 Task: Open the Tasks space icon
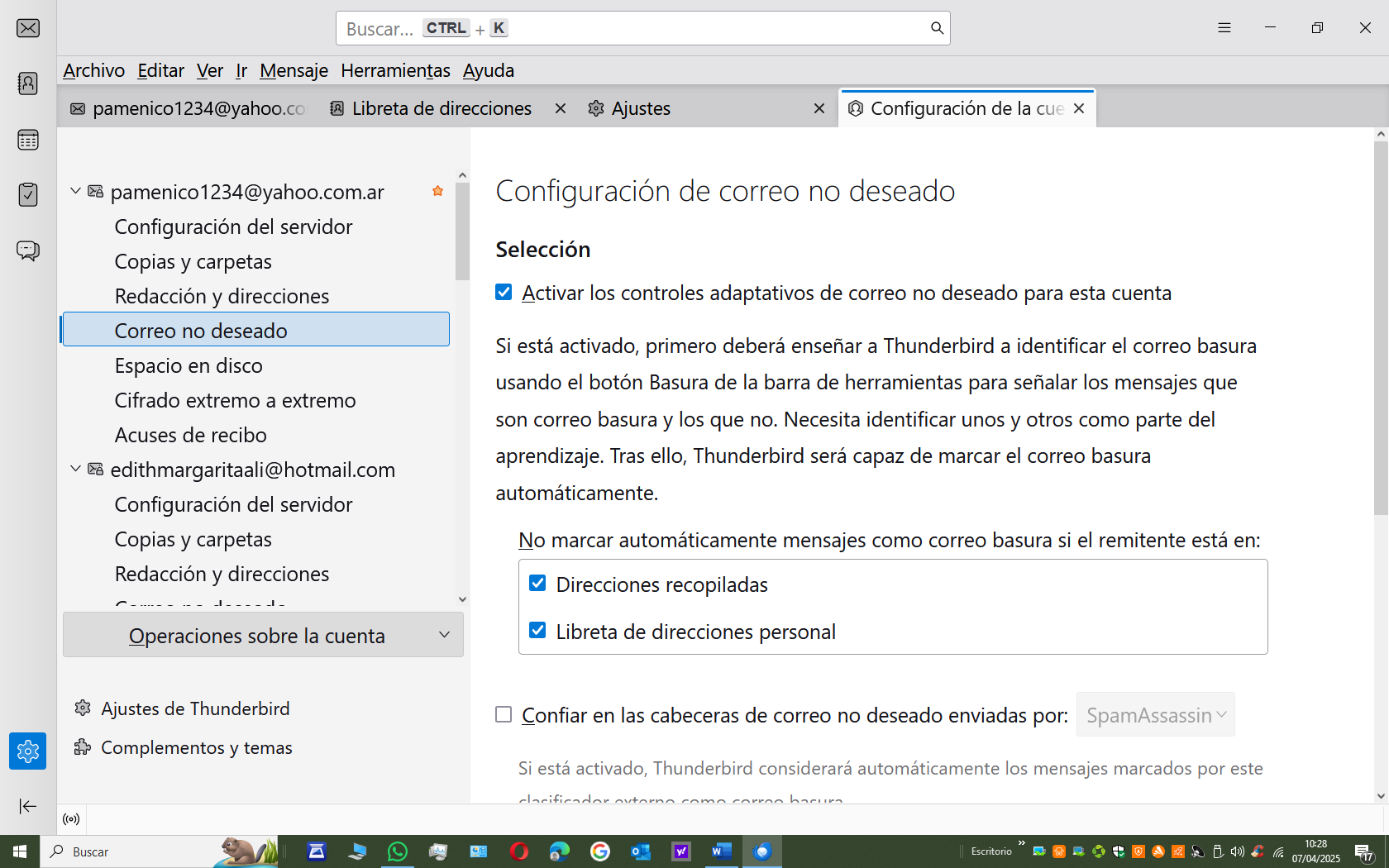[28, 195]
